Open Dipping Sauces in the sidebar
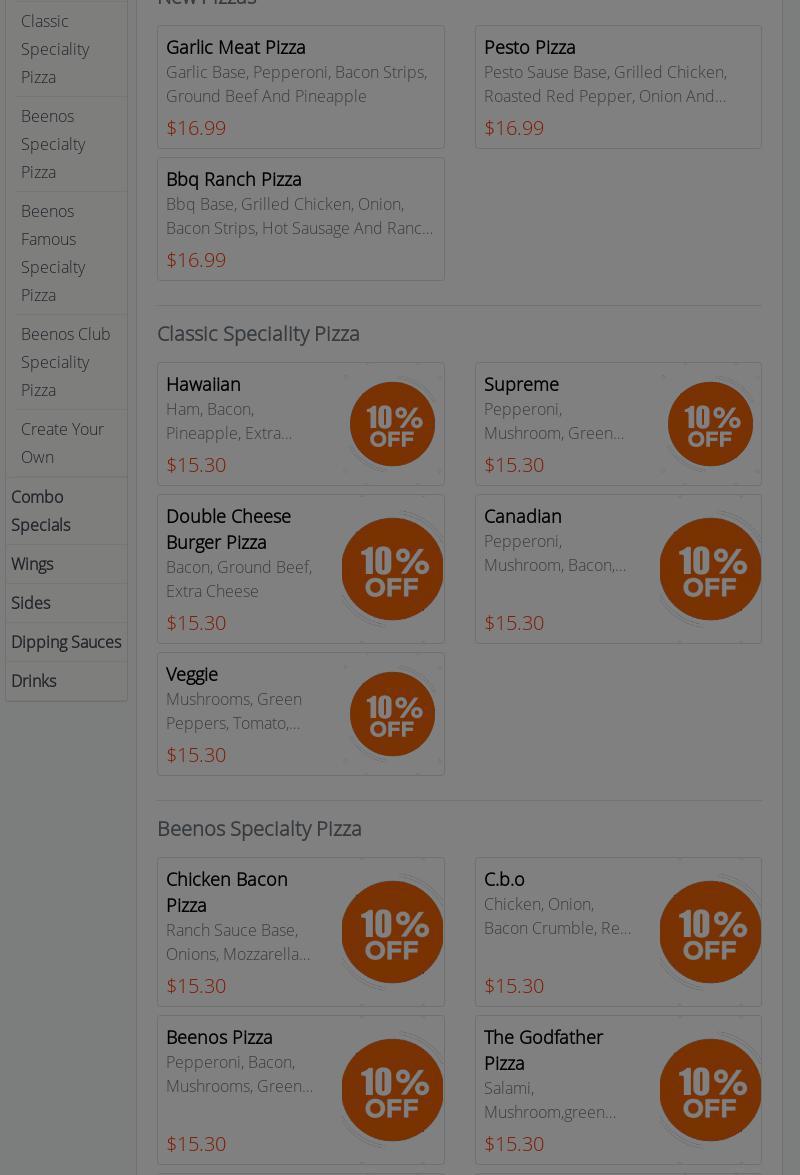Image resolution: width=800 pixels, height=1175 pixels. click(x=66, y=642)
